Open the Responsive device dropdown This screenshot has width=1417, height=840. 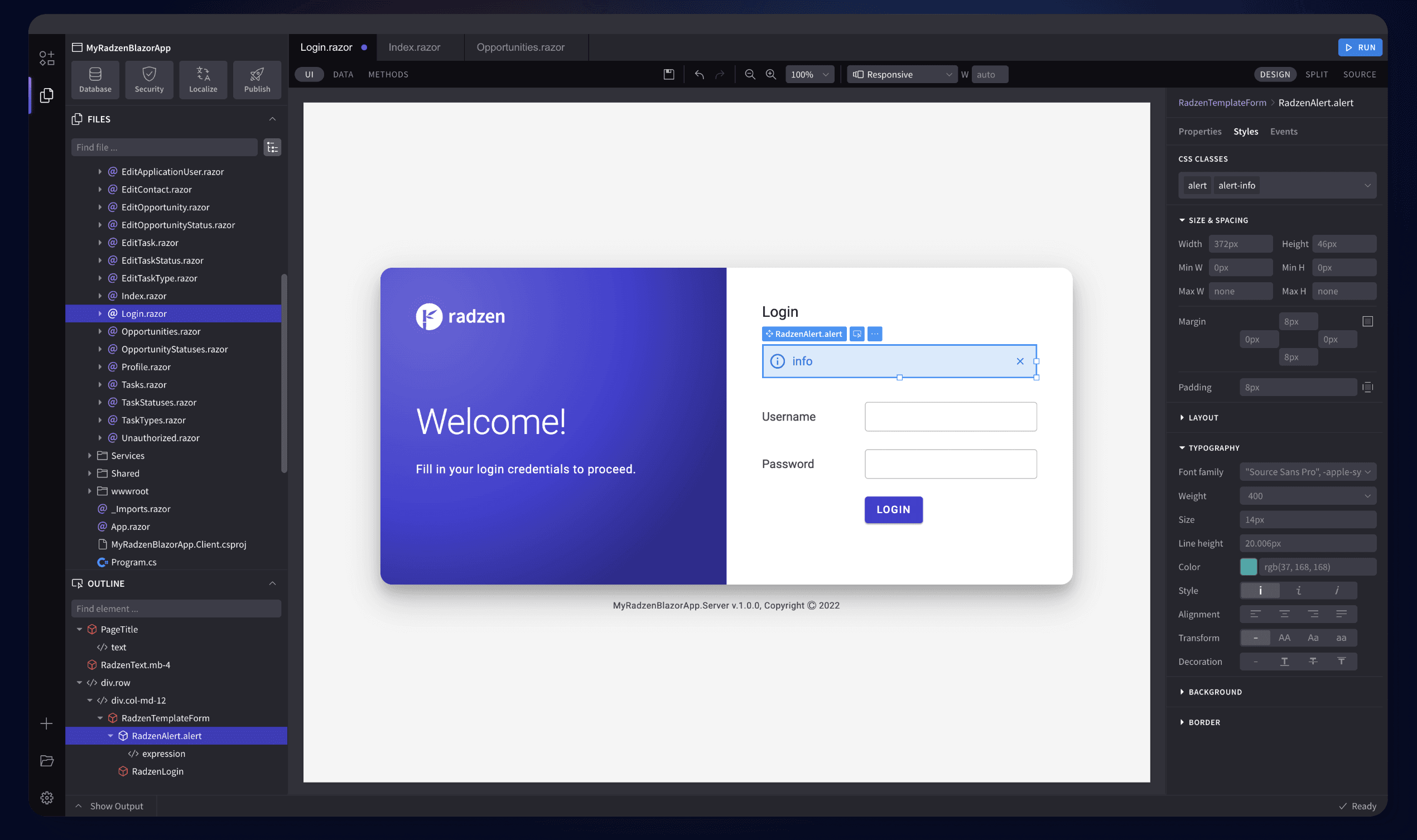[902, 74]
